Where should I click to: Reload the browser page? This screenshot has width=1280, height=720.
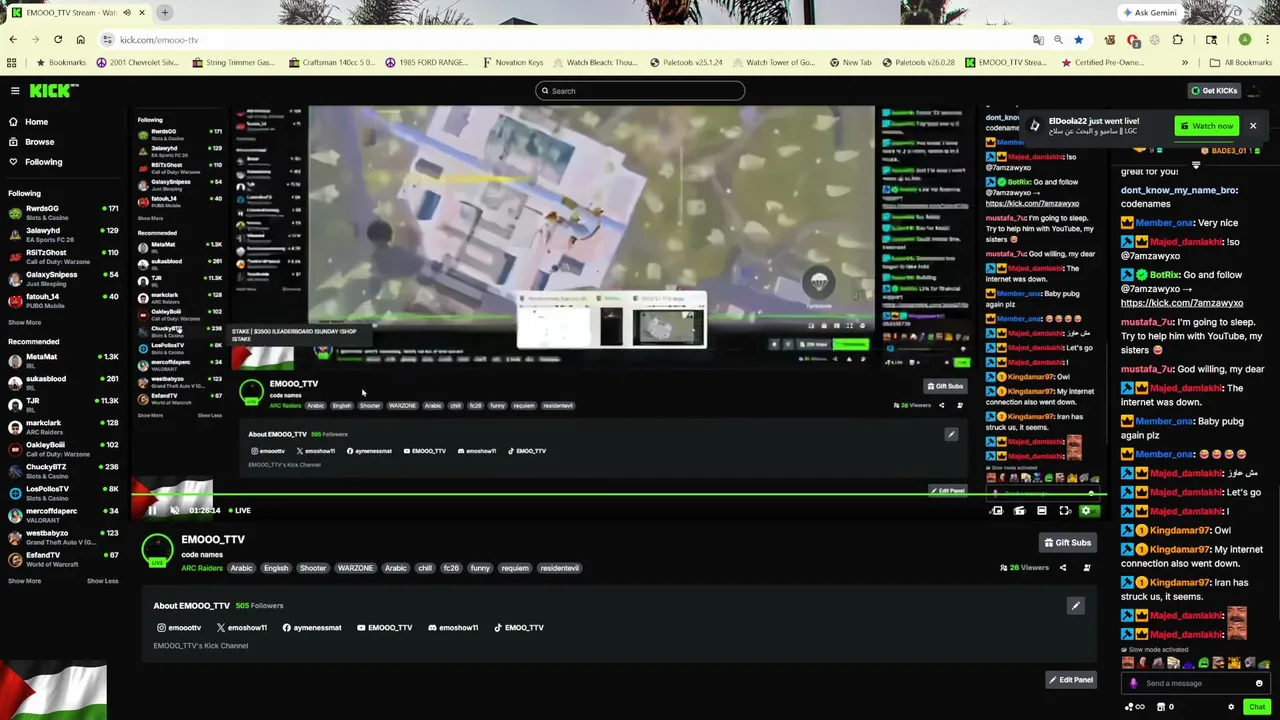[58, 39]
